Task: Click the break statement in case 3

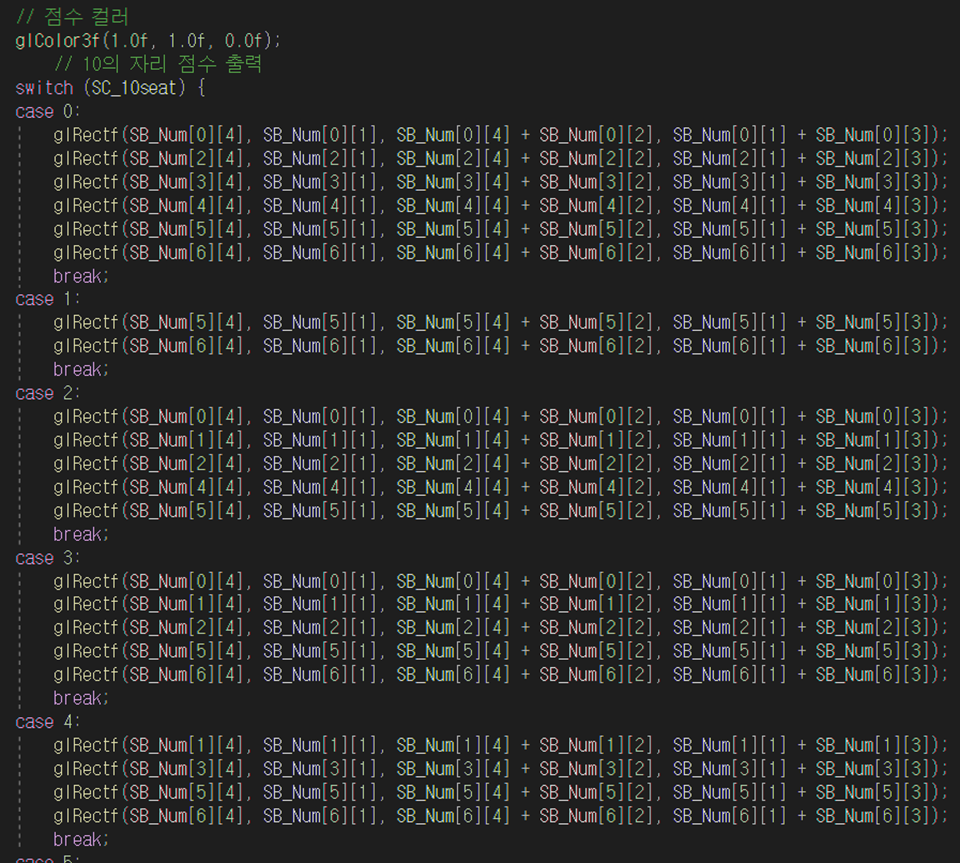Action: pyautogui.click(x=81, y=698)
